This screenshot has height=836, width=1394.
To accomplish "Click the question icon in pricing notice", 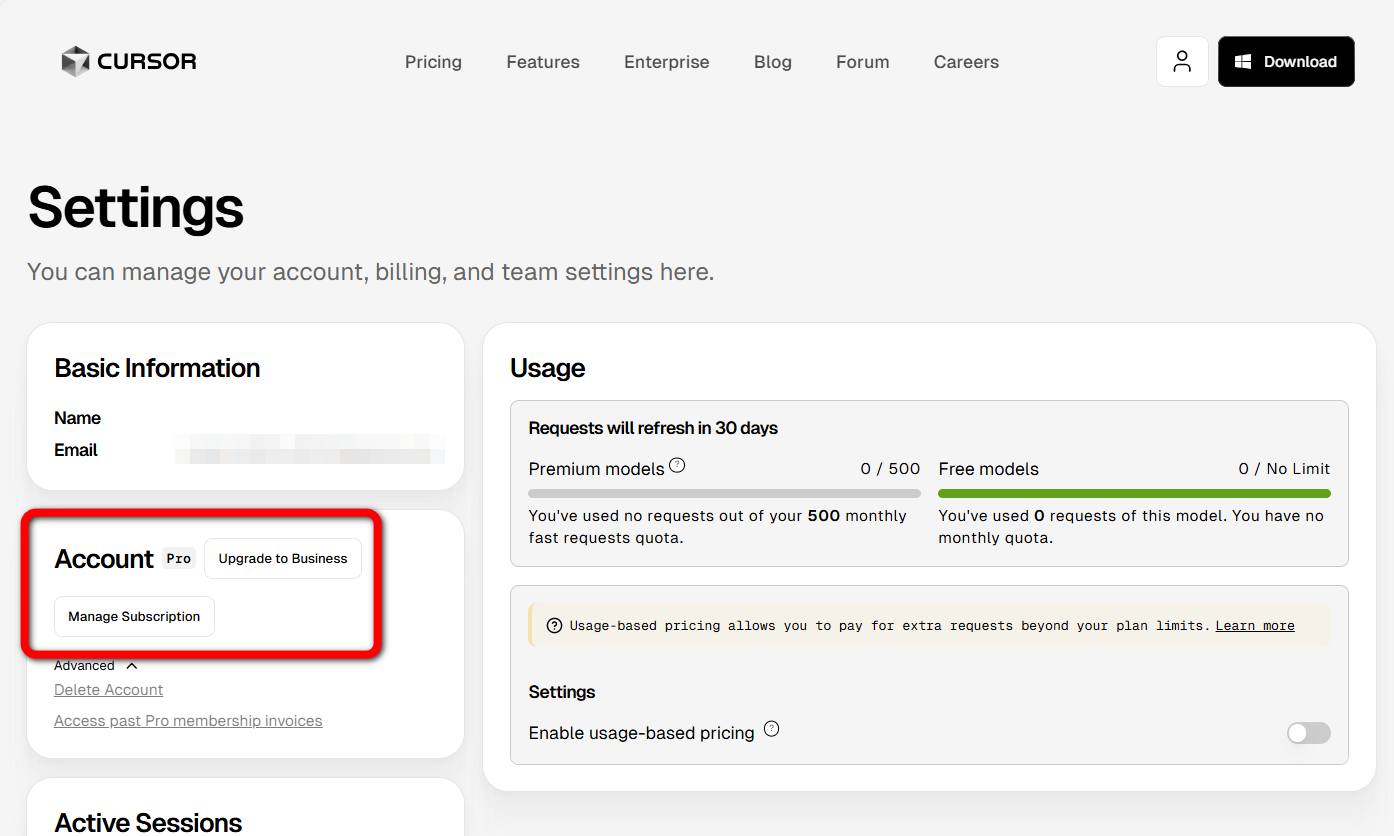I will [554, 626].
